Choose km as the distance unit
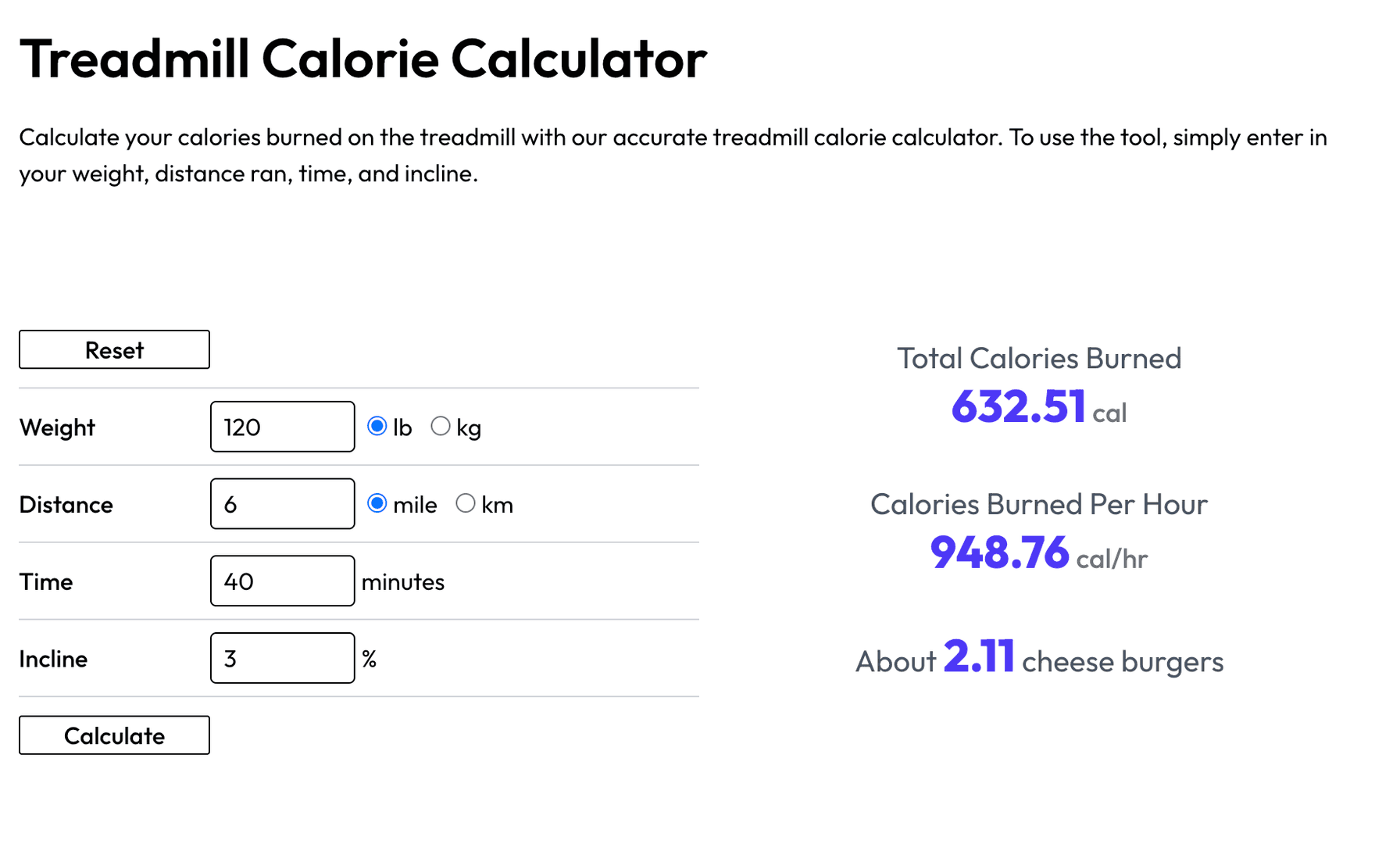The image size is (1400, 844). coord(466,503)
